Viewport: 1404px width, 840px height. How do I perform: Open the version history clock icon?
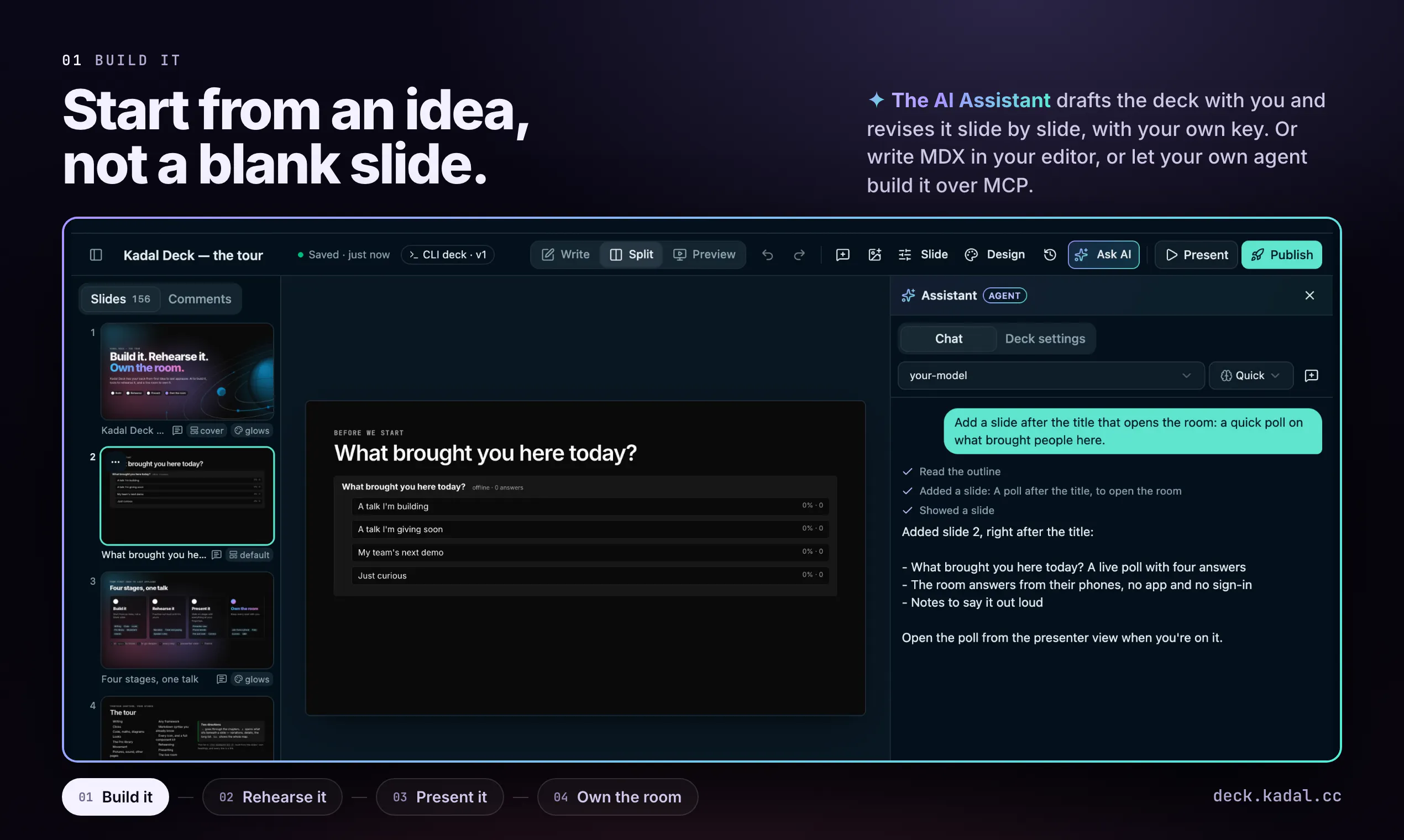[1050, 255]
